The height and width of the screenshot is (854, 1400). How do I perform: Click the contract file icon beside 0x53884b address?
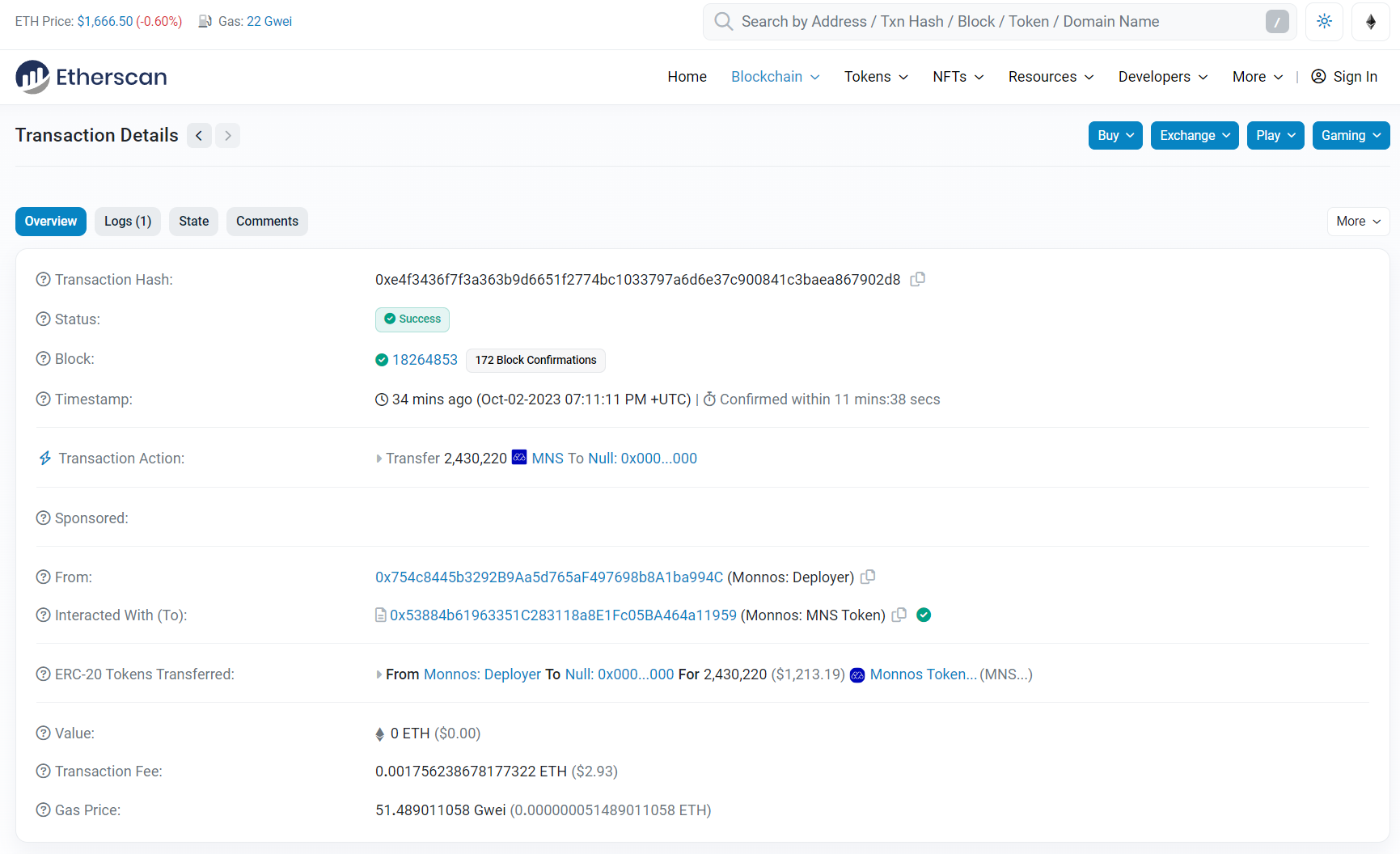pyautogui.click(x=381, y=615)
